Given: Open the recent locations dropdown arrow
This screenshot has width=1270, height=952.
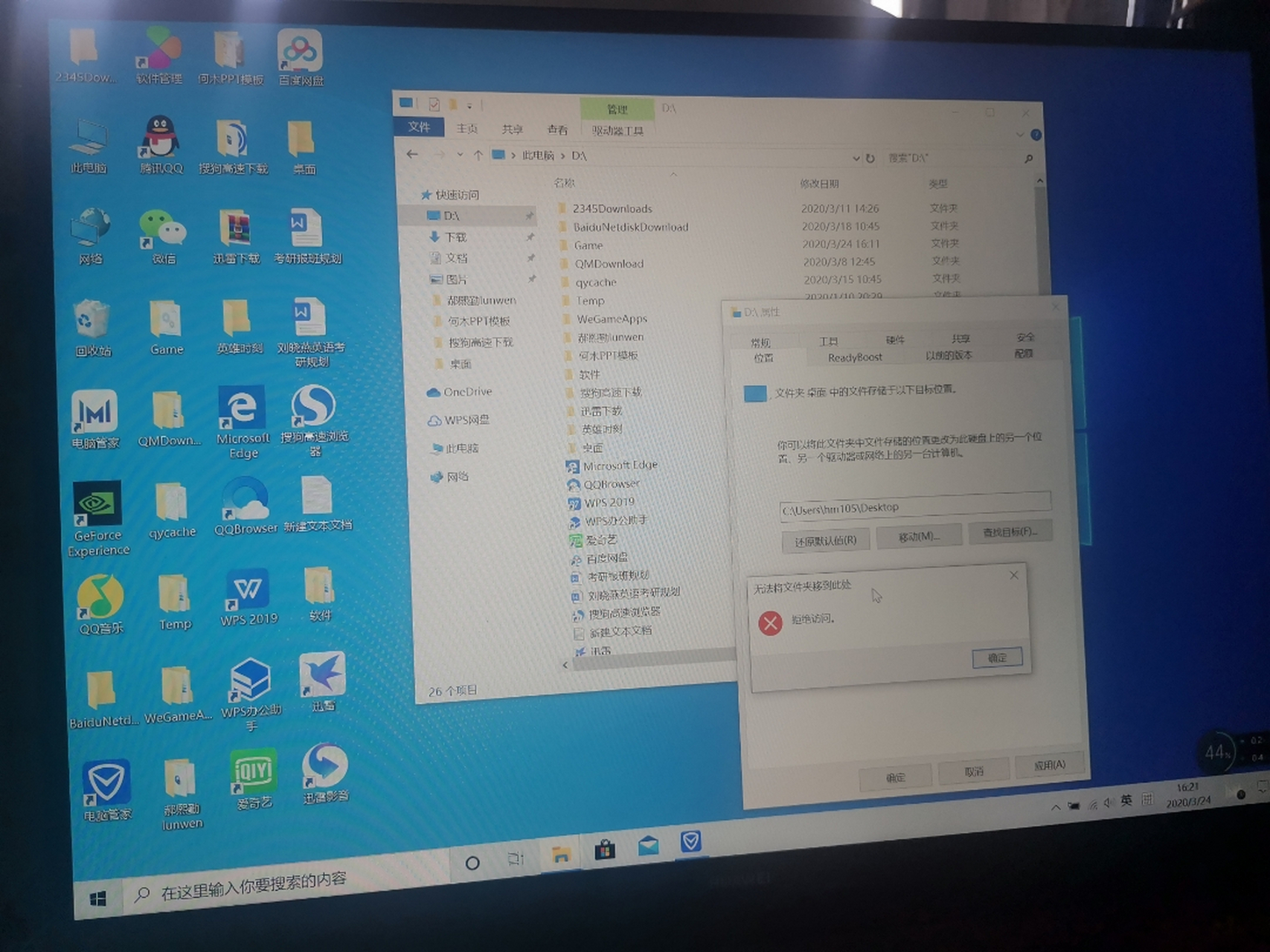Looking at the screenshot, I should point(460,155).
